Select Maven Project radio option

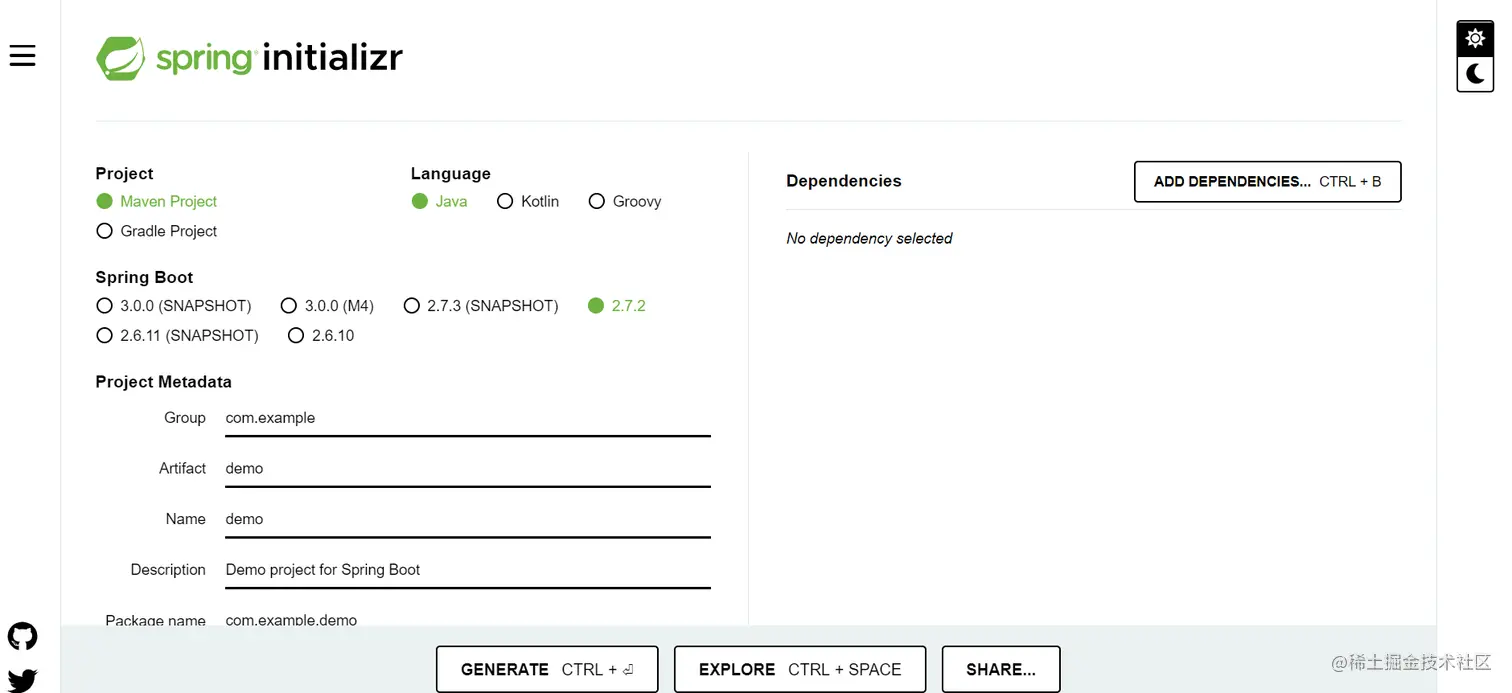(156, 201)
